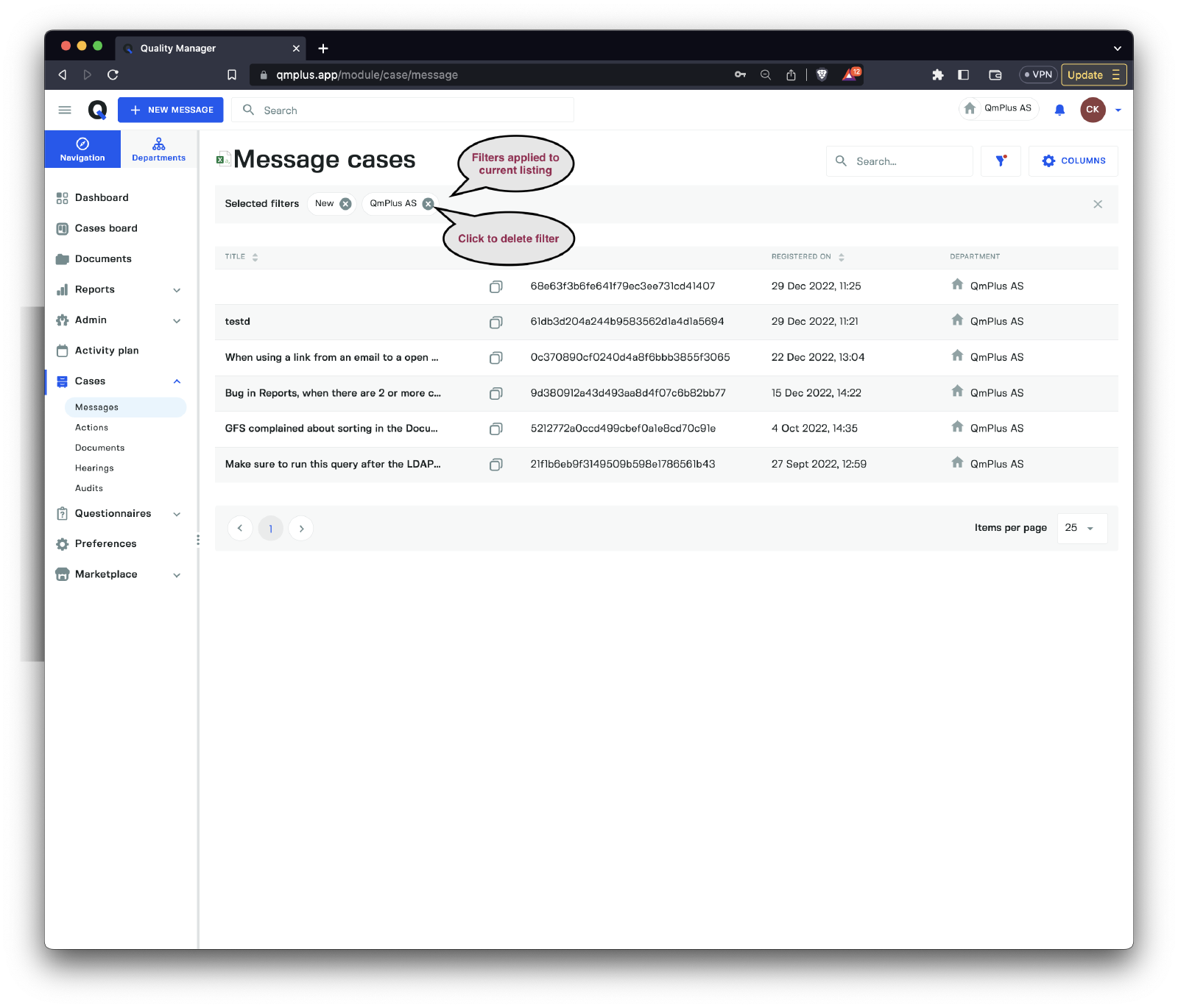Image resolution: width=1178 pixels, height=1008 pixels.
Task: Click the NEW MESSAGE button
Action: tap(171, 110)
